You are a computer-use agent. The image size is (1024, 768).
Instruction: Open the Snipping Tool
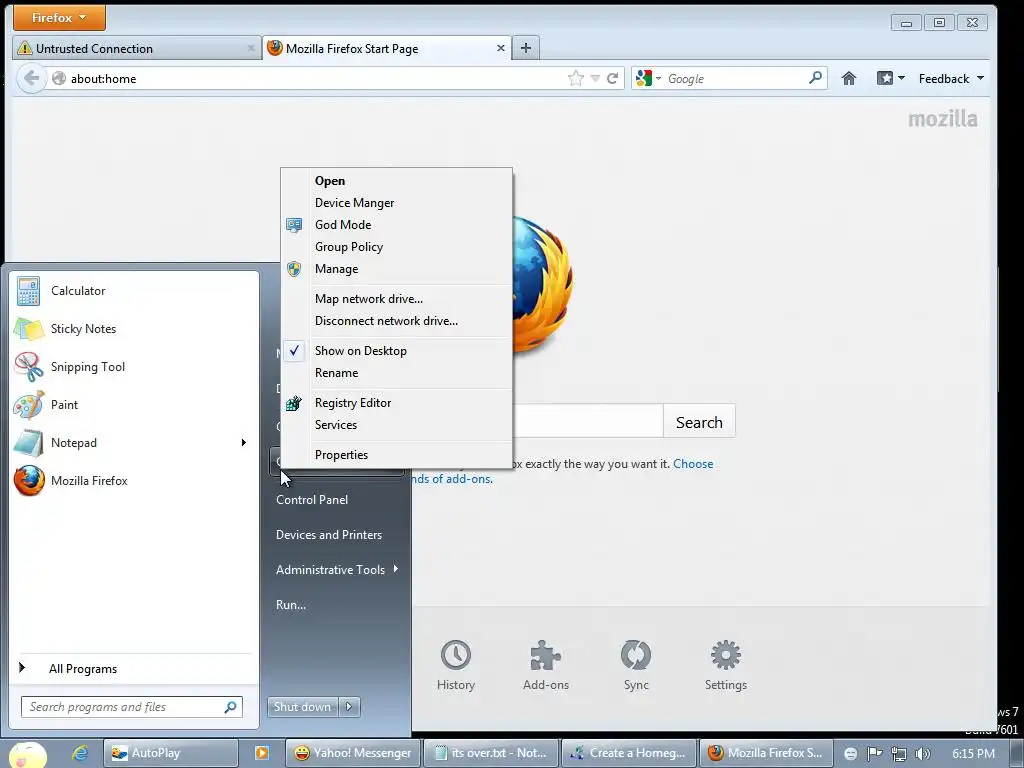pyautogui.click(x=134, y=367)
